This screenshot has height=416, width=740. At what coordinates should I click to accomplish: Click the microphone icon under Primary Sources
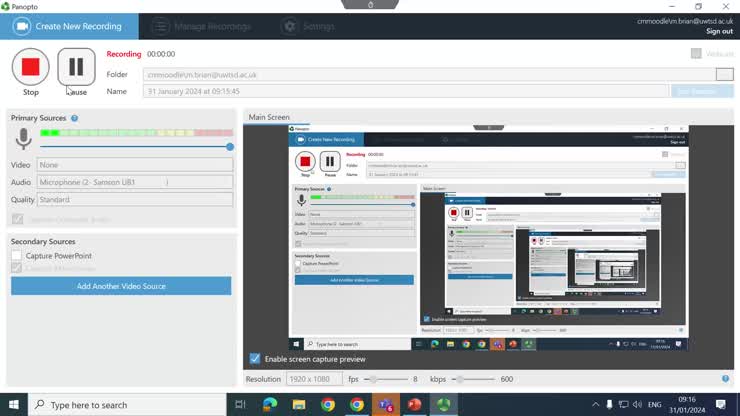point(23,140)
